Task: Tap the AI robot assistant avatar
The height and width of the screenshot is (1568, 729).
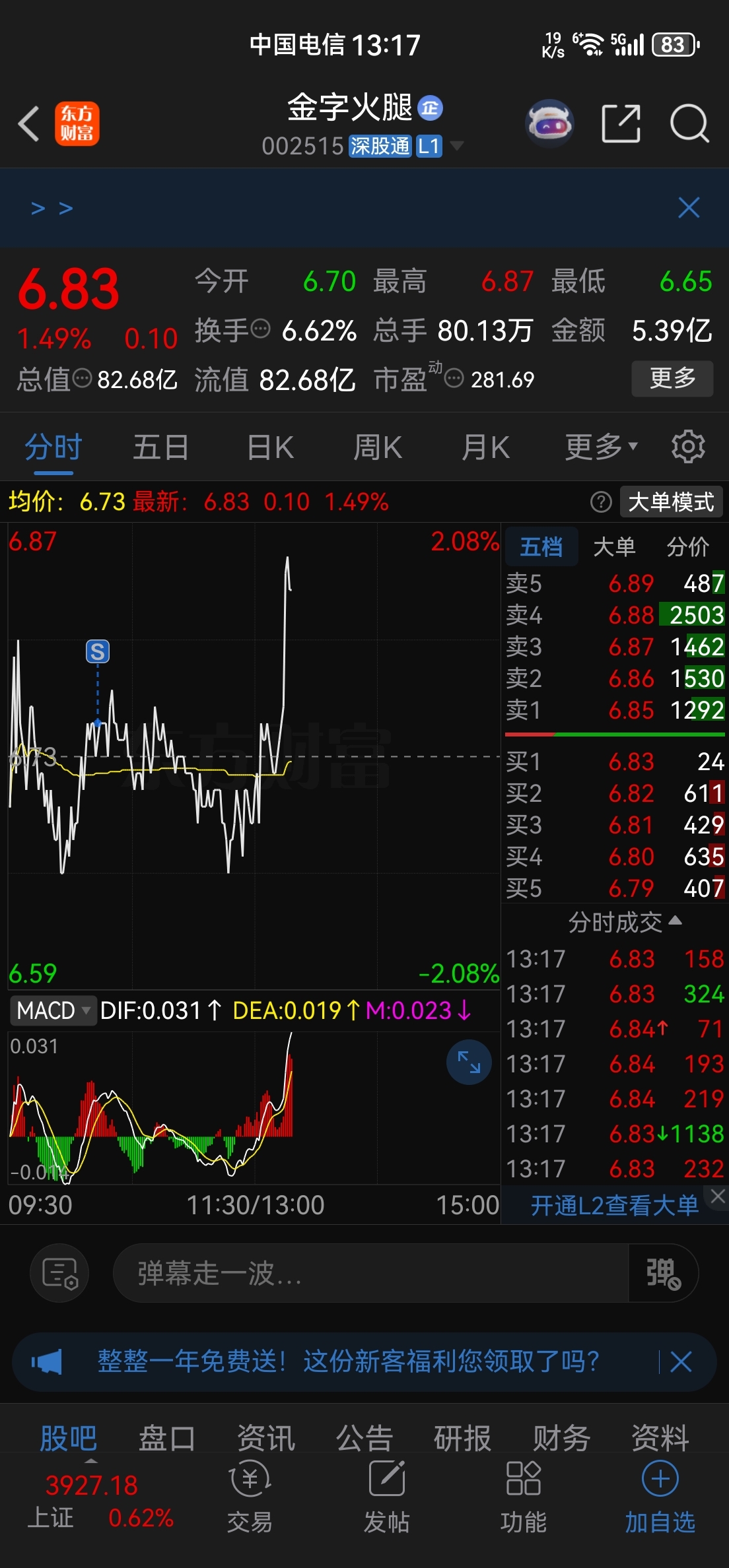Action: pos(549,123)
